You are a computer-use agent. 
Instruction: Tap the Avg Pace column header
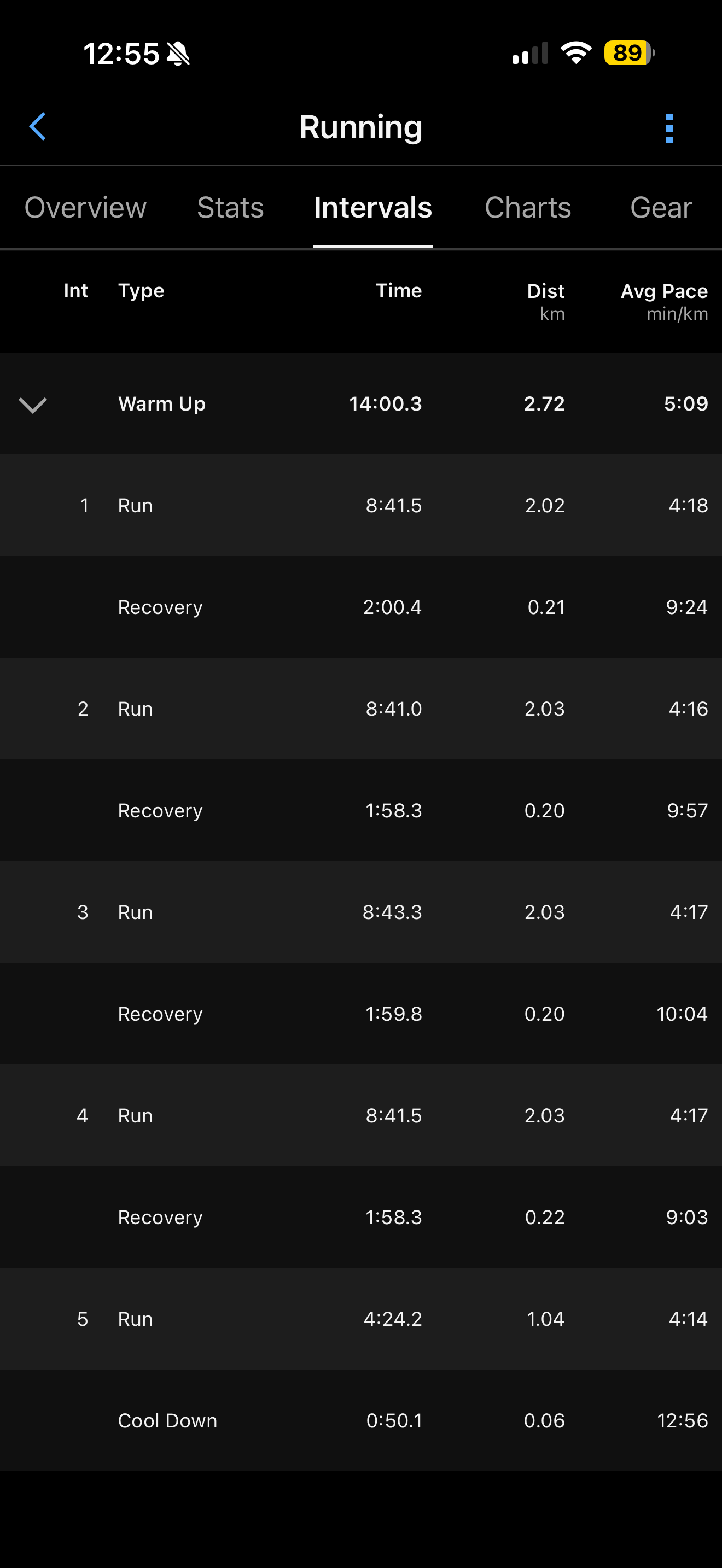tap(663, 291)
